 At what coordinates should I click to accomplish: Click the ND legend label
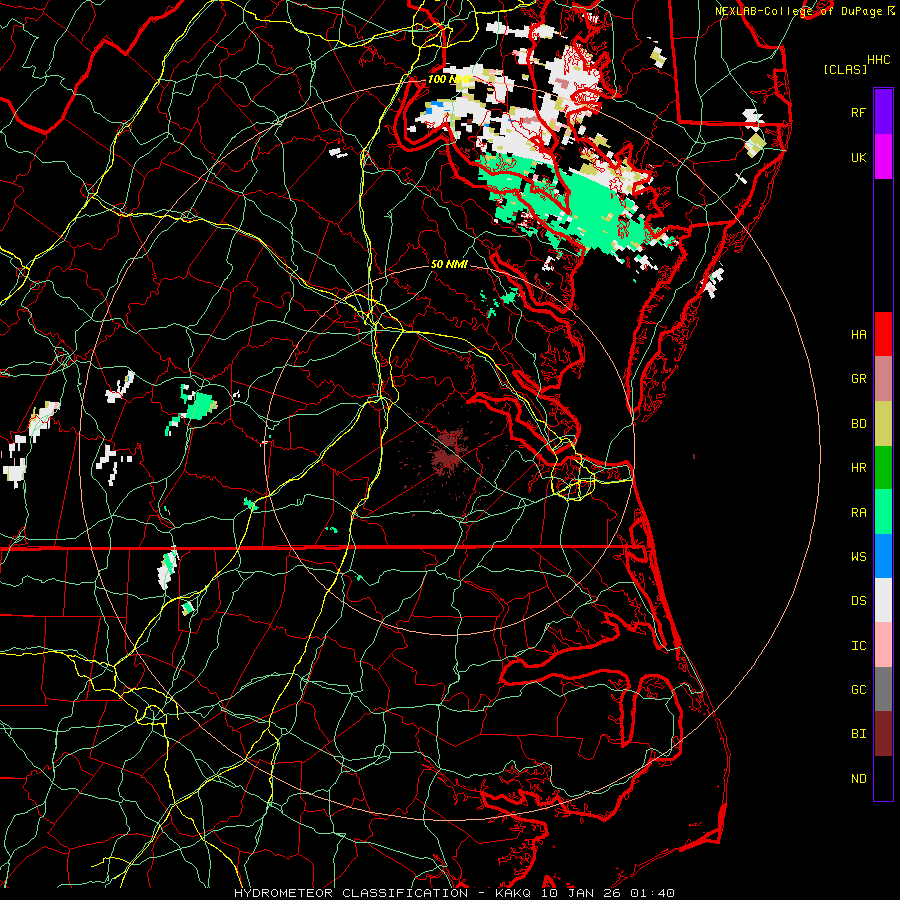point(858,779)
